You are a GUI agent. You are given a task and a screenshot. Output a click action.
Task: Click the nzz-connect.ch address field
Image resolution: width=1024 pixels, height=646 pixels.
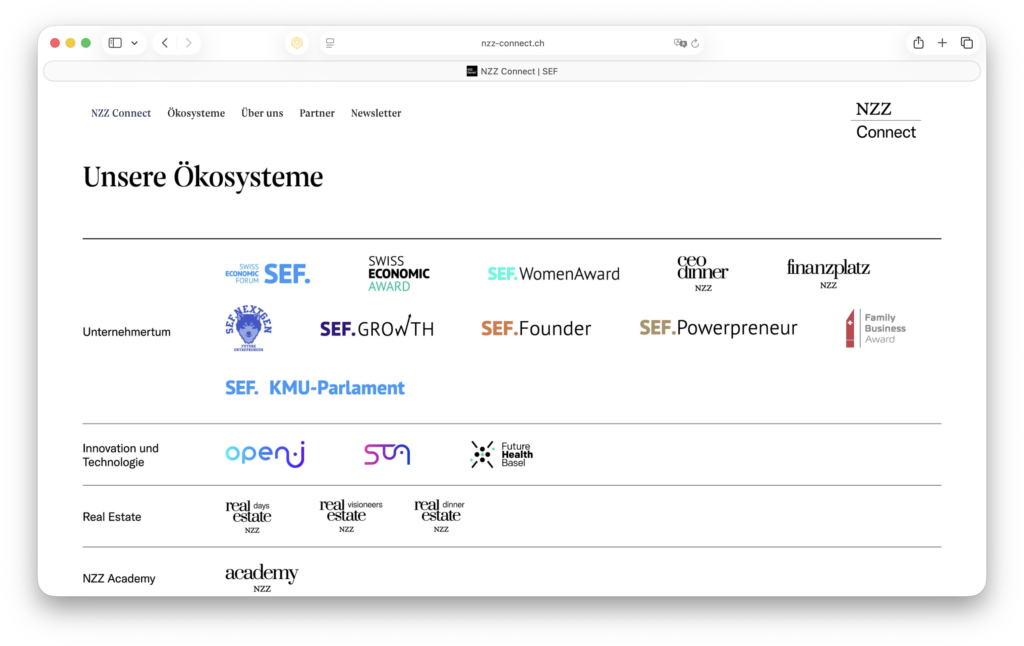(x=512, y=43)
